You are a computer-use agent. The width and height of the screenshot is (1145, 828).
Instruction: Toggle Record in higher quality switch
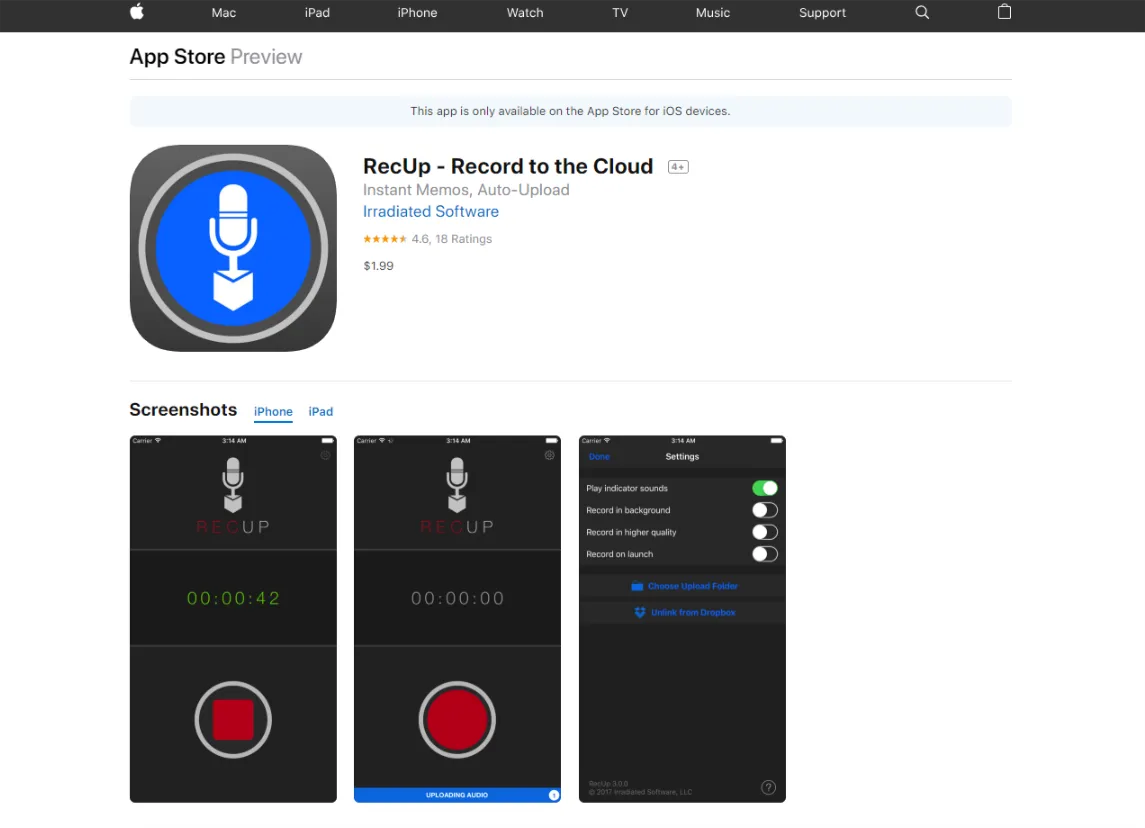[x=765, y=532]
